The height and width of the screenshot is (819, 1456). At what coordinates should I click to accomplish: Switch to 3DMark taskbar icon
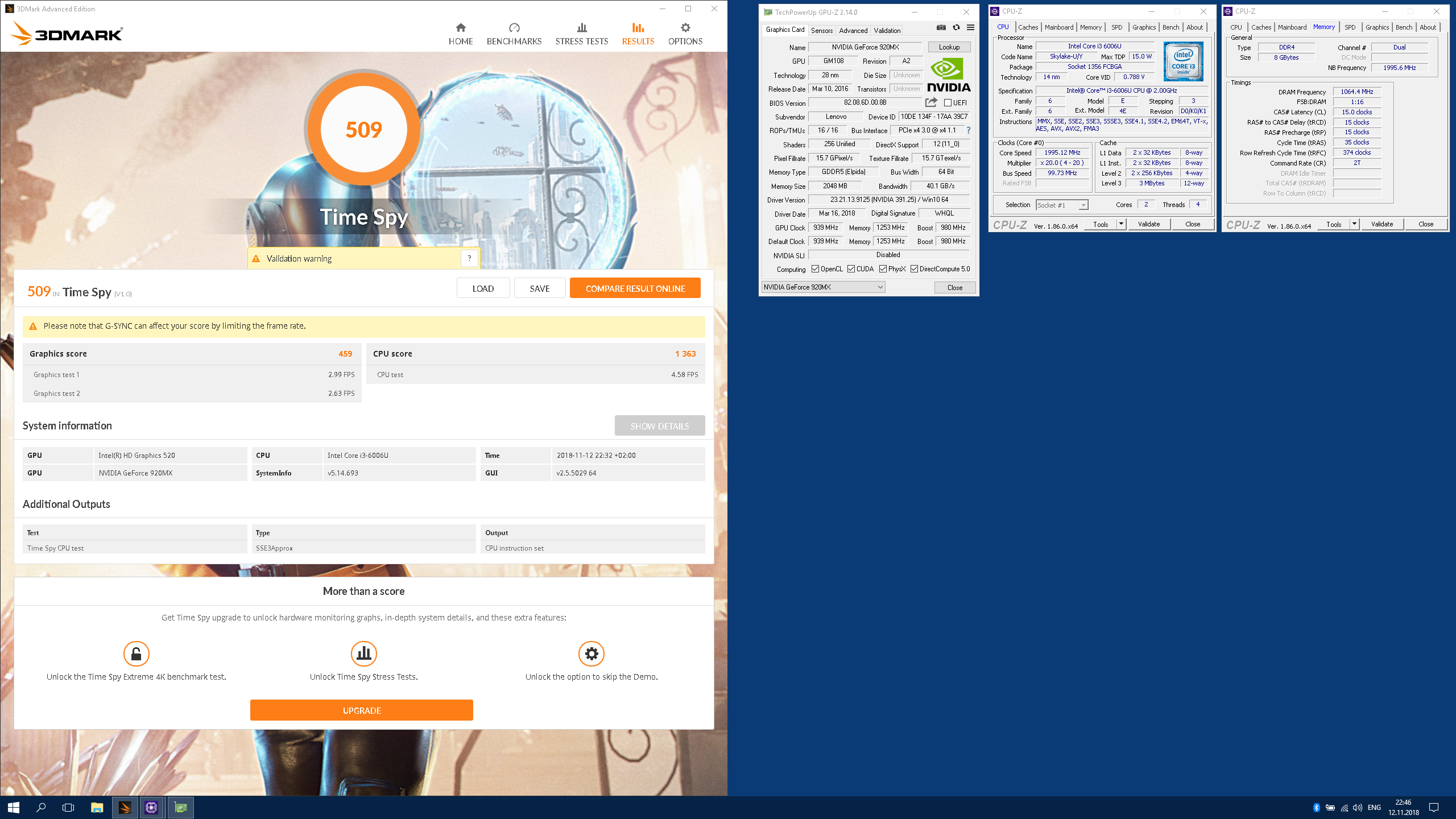click(125, 807)
